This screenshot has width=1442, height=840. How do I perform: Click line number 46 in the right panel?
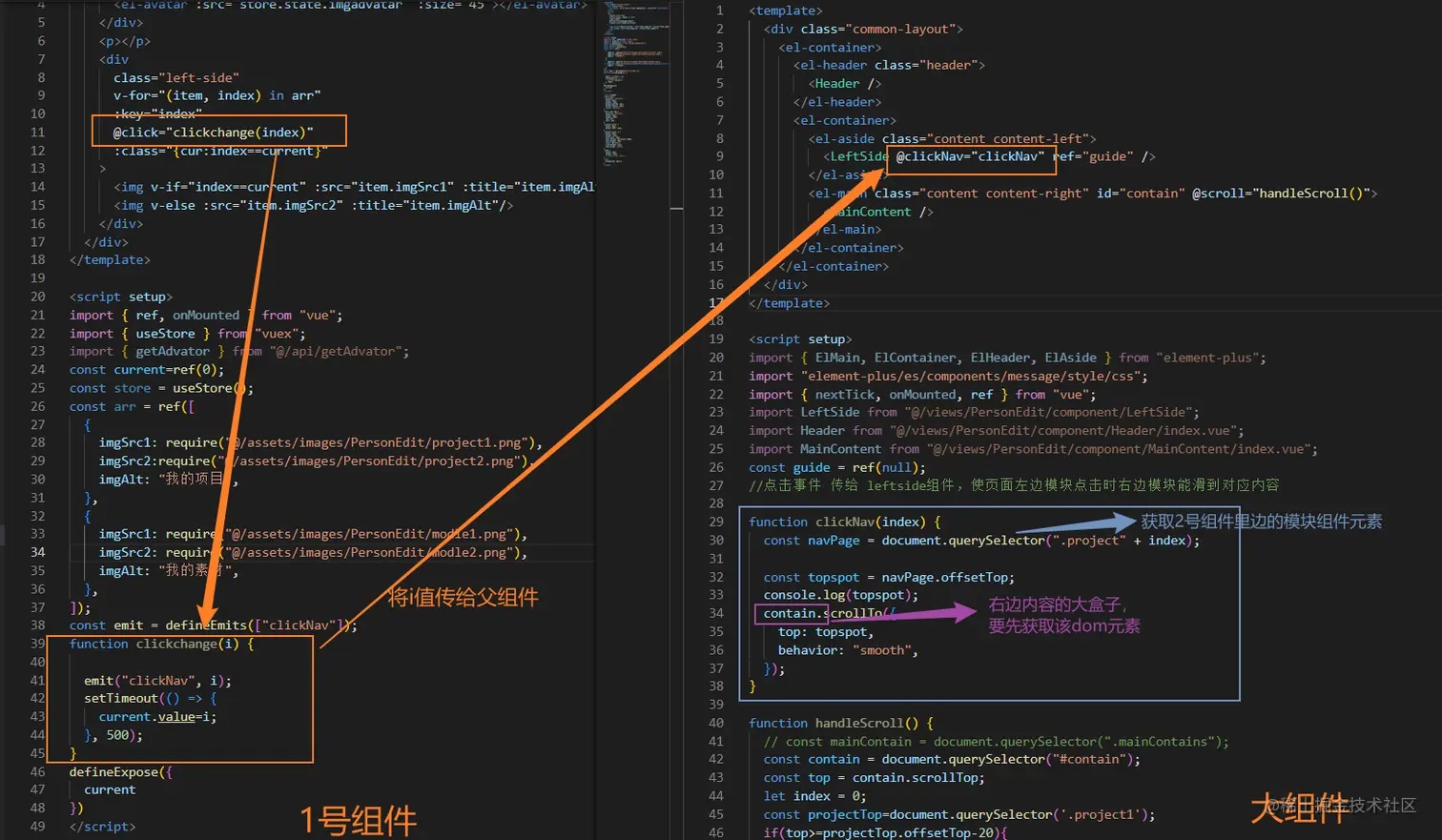[x=716, y=832]
